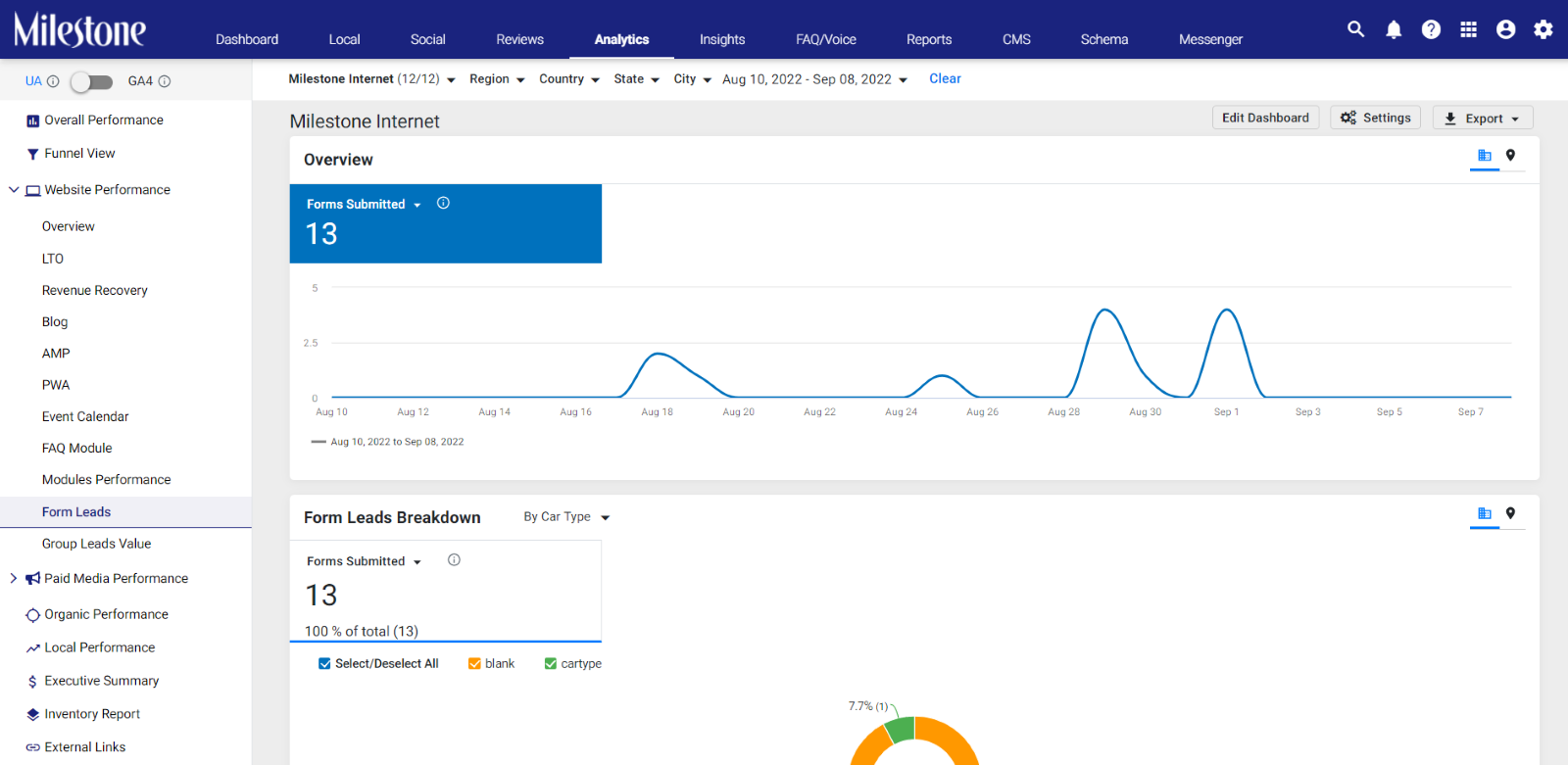
Task: Open the notifications bell
Action: point(1394,29)
